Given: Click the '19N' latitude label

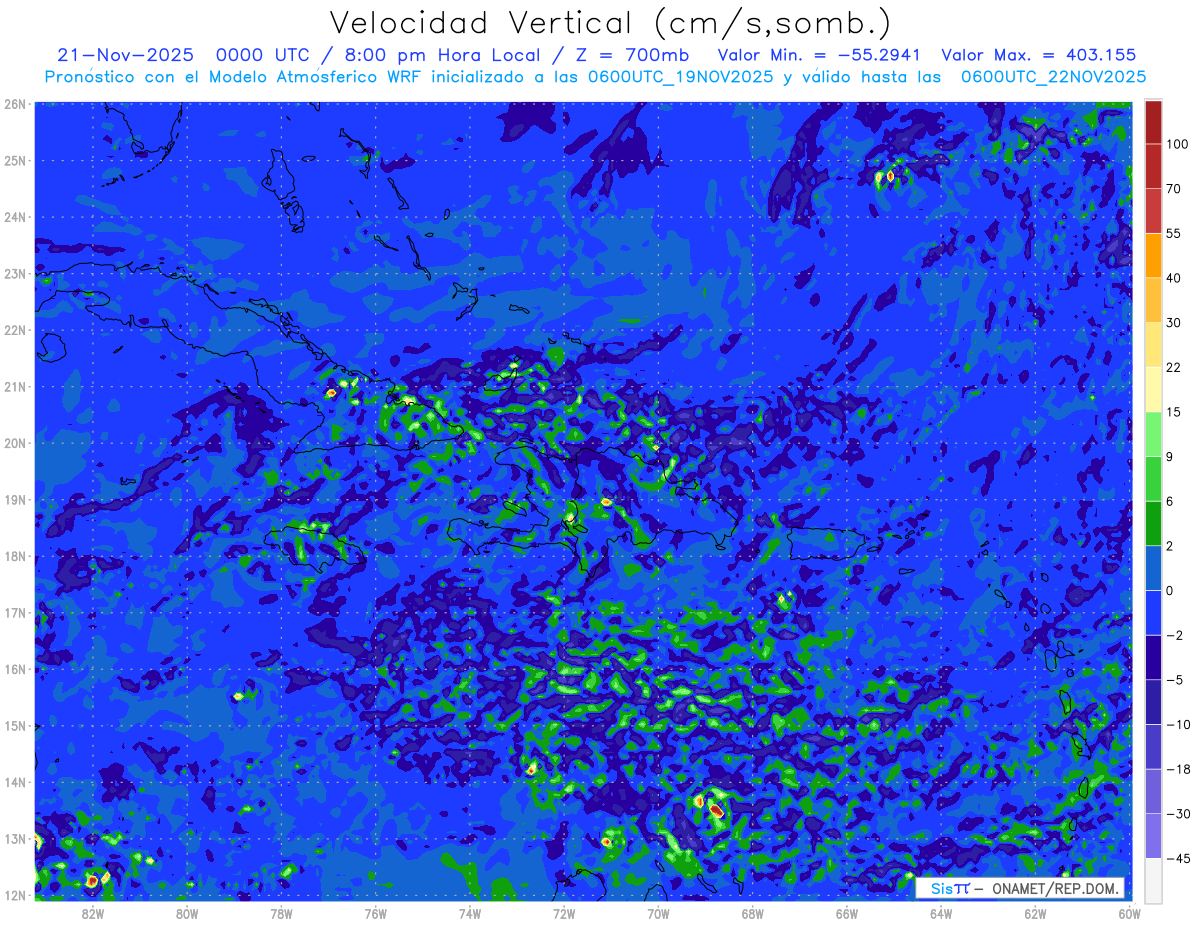Looking at the screenshot, I should pos(14,499).
